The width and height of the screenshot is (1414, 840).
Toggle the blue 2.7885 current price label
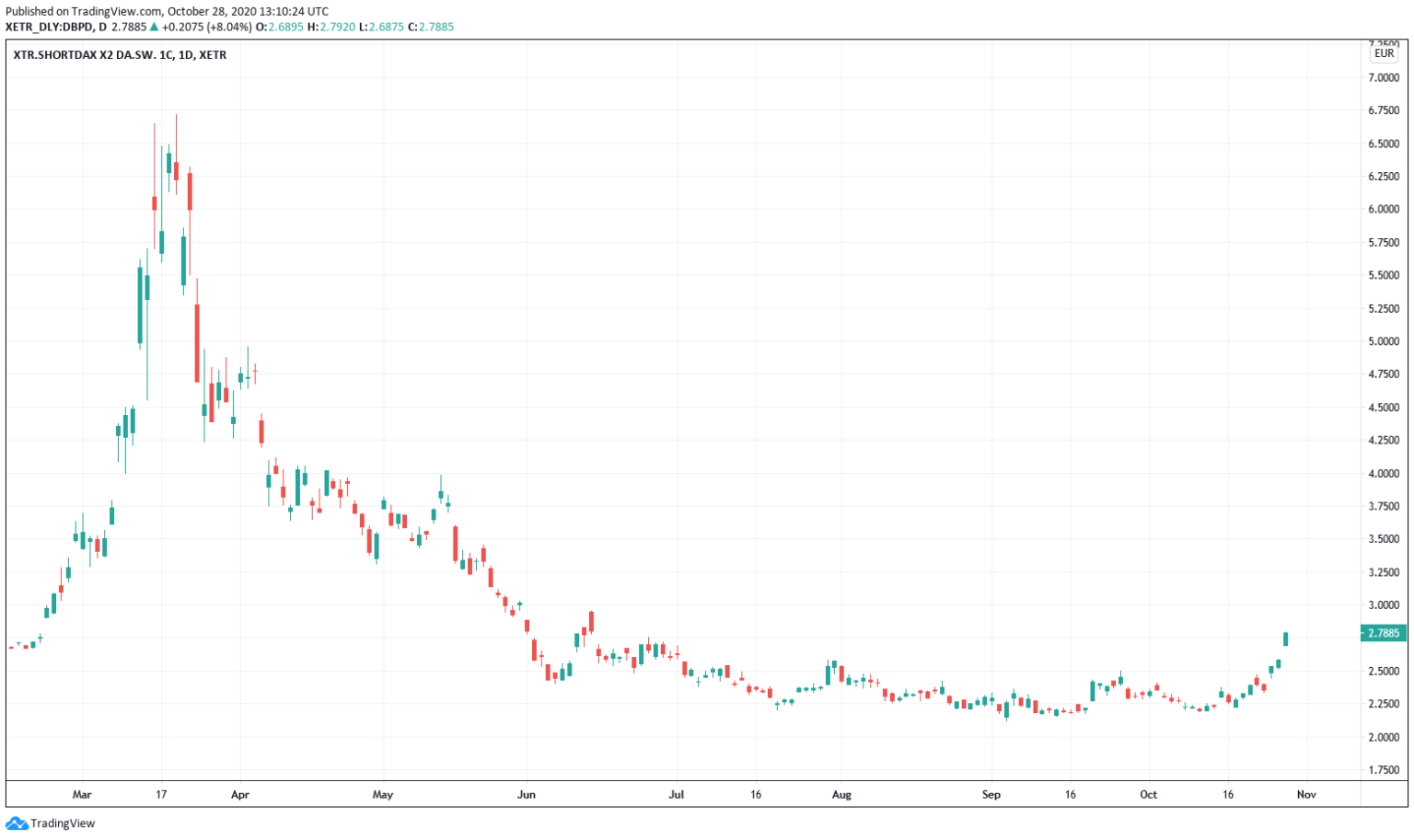[x=1383, y=633]
